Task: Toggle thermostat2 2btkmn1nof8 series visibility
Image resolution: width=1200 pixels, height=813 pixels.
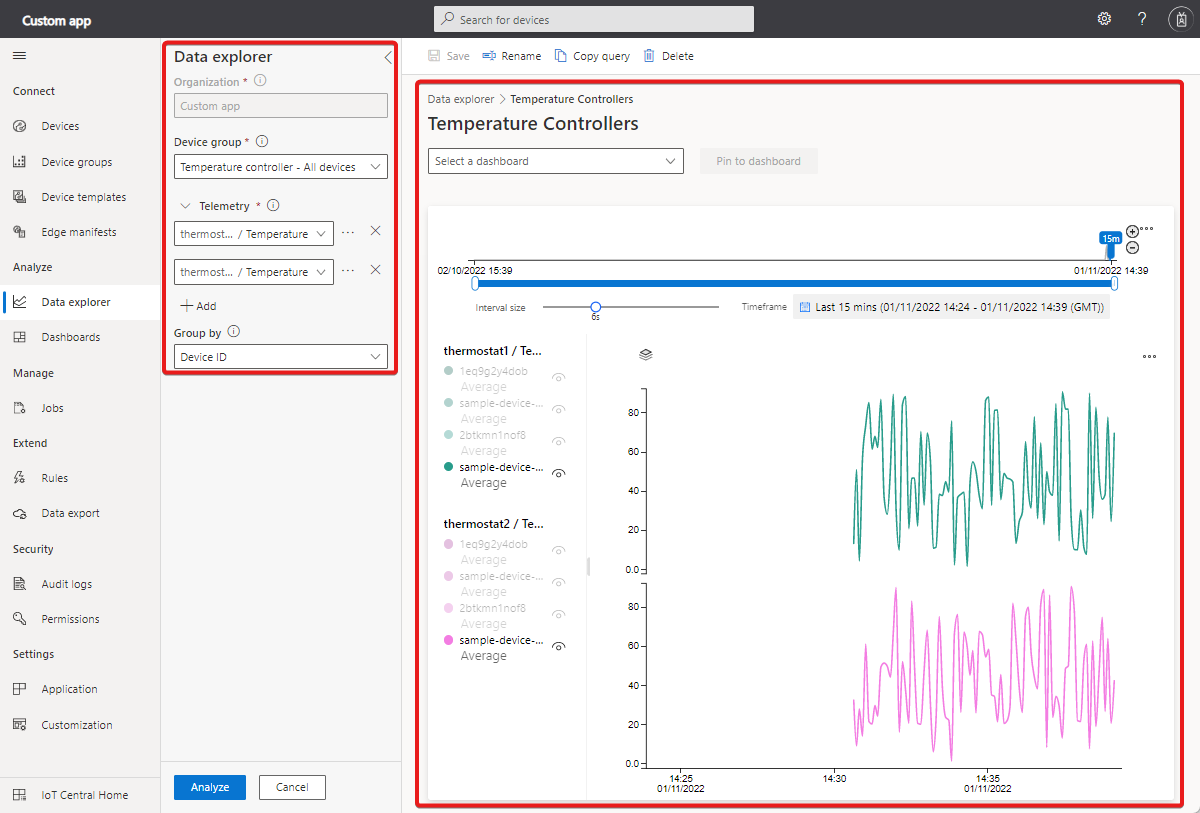Action: 559,614
